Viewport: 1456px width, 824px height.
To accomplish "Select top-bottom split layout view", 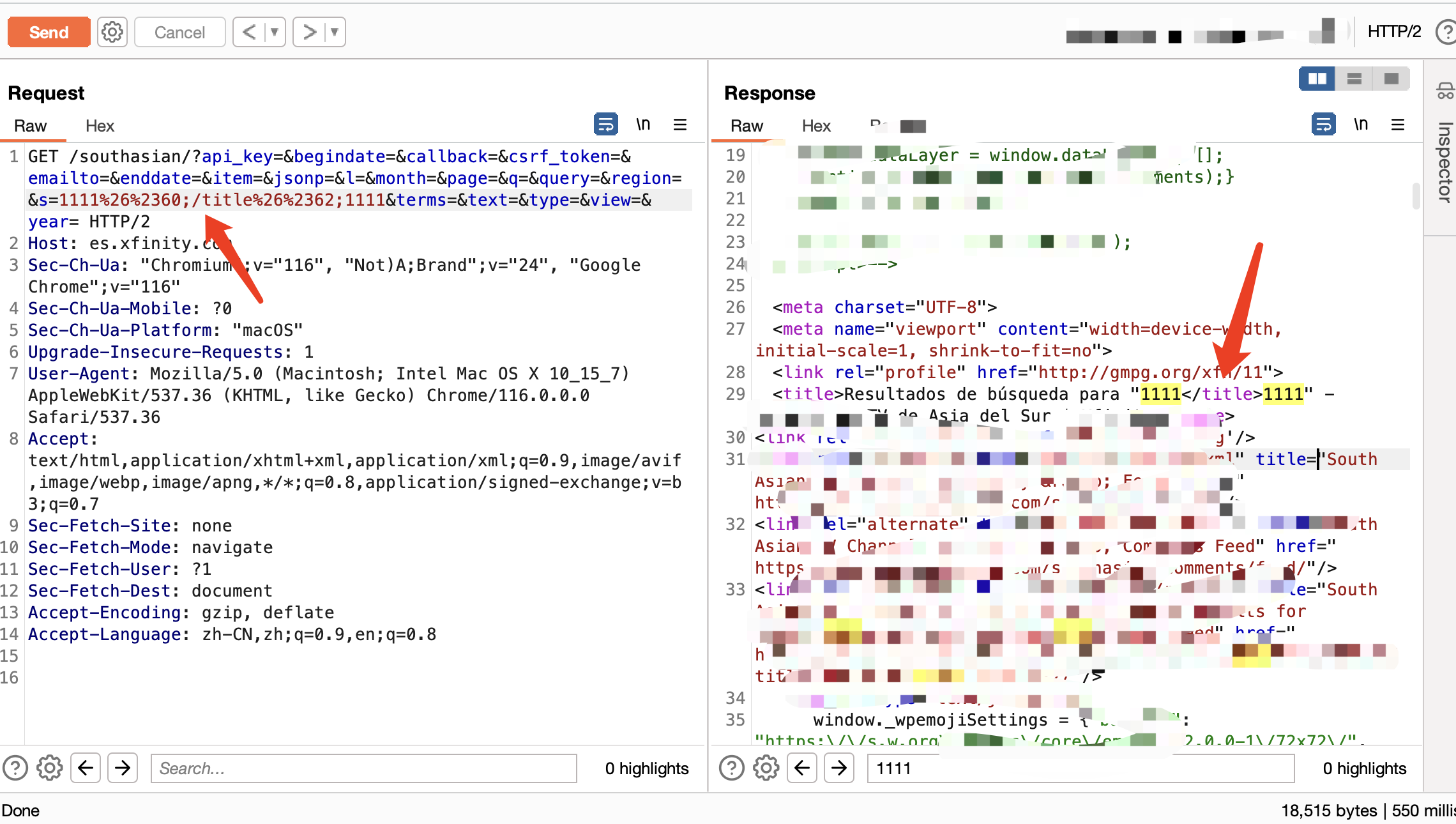I will (1354, 79).
